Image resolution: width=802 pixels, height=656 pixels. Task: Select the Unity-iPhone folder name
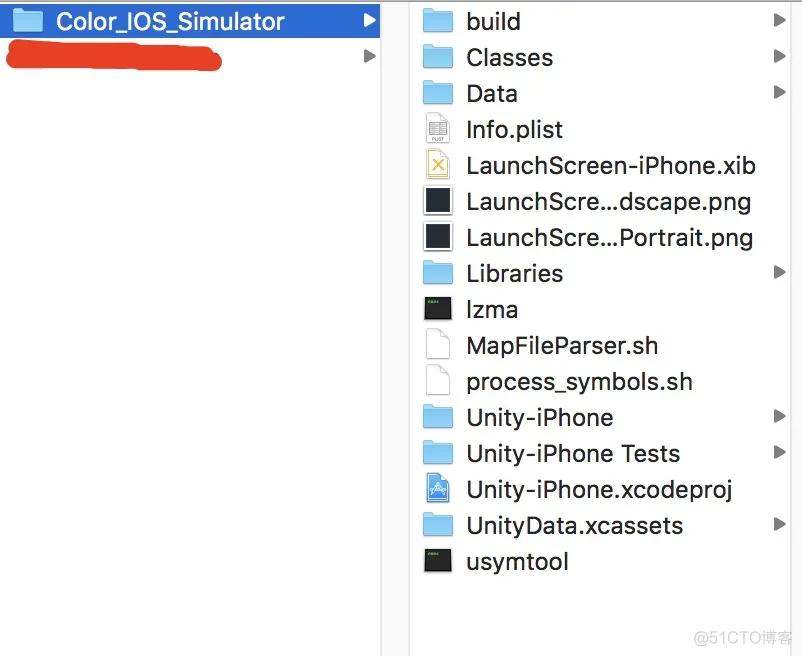click(x=540, y=418)
